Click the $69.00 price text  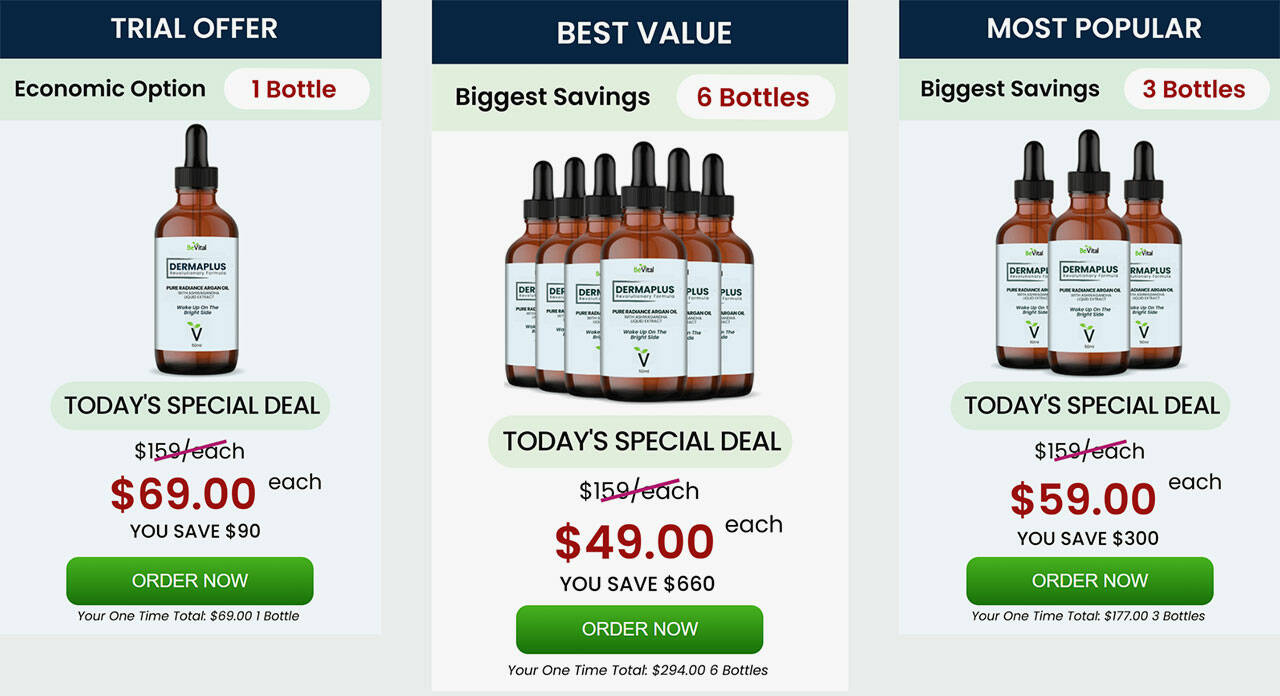[183, 494]
